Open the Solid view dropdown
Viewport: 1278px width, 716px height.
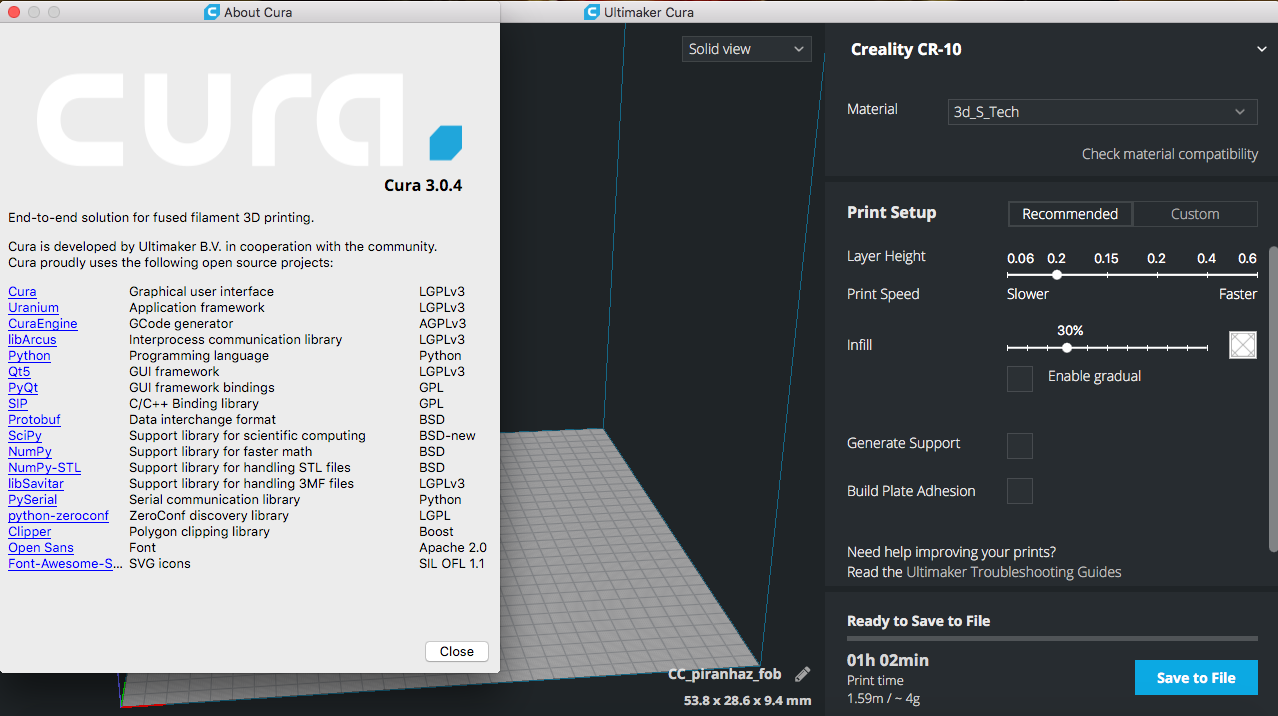click(745, 48)
